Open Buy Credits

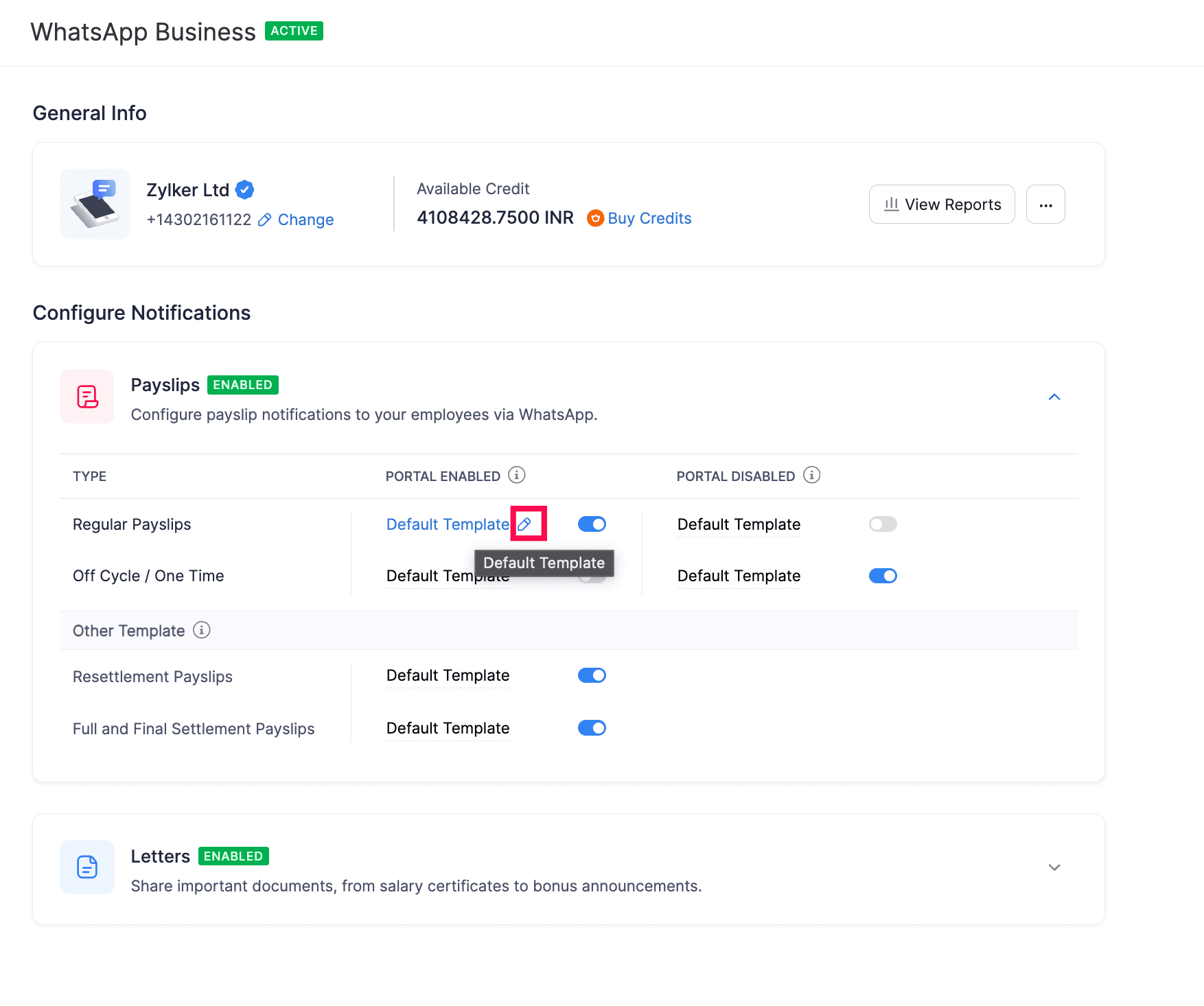(649, 218)
